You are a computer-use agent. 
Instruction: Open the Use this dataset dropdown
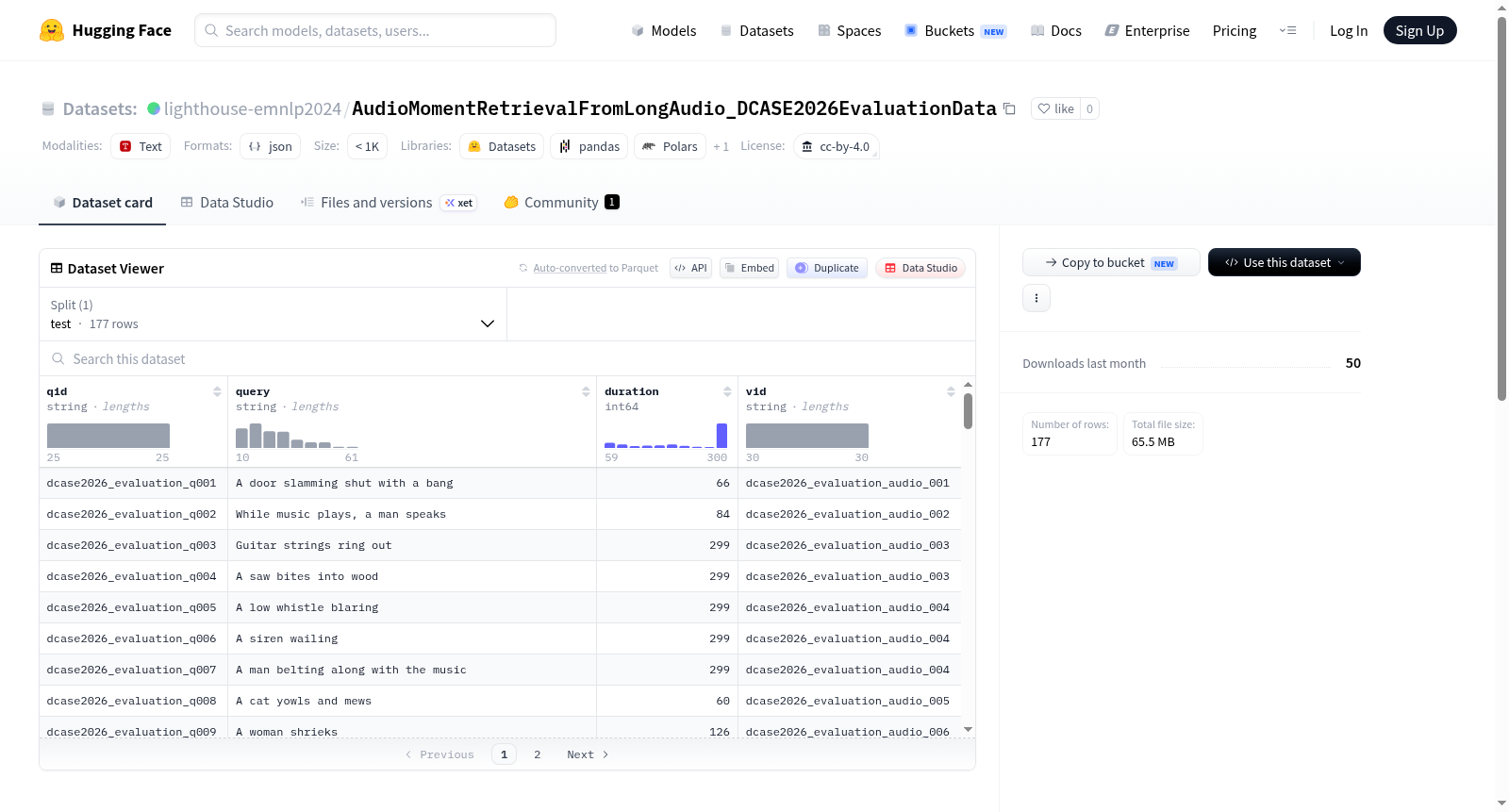coord(1285,262)
